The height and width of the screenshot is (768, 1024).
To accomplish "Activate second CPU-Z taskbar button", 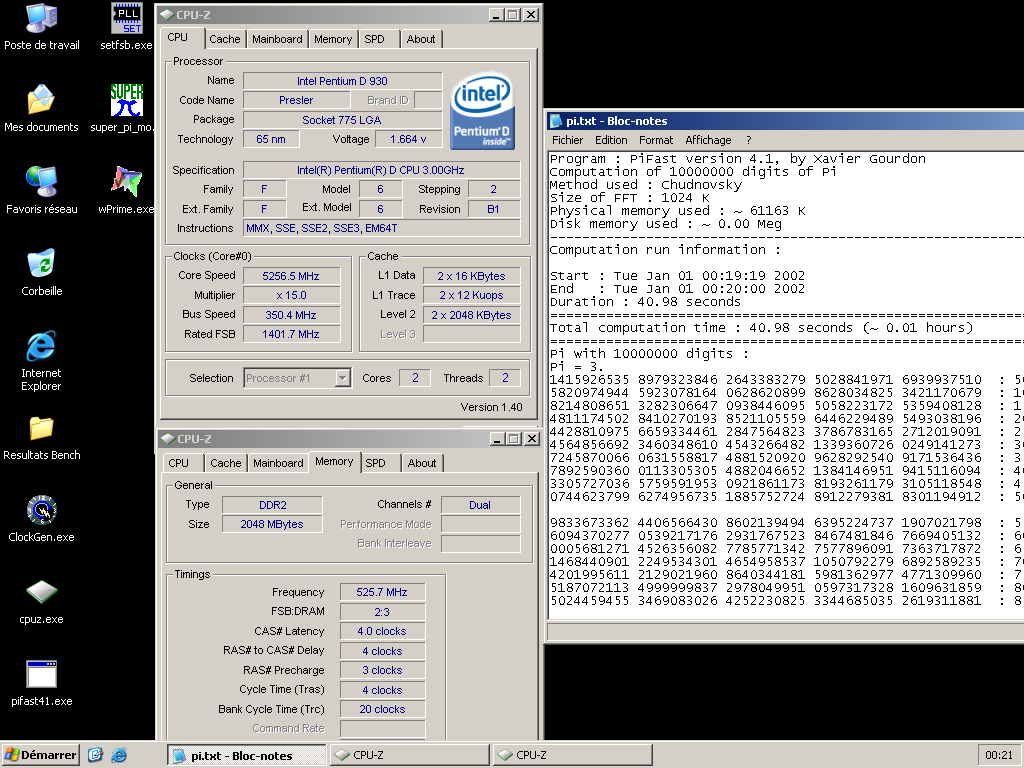I will (x=573, y=755).
